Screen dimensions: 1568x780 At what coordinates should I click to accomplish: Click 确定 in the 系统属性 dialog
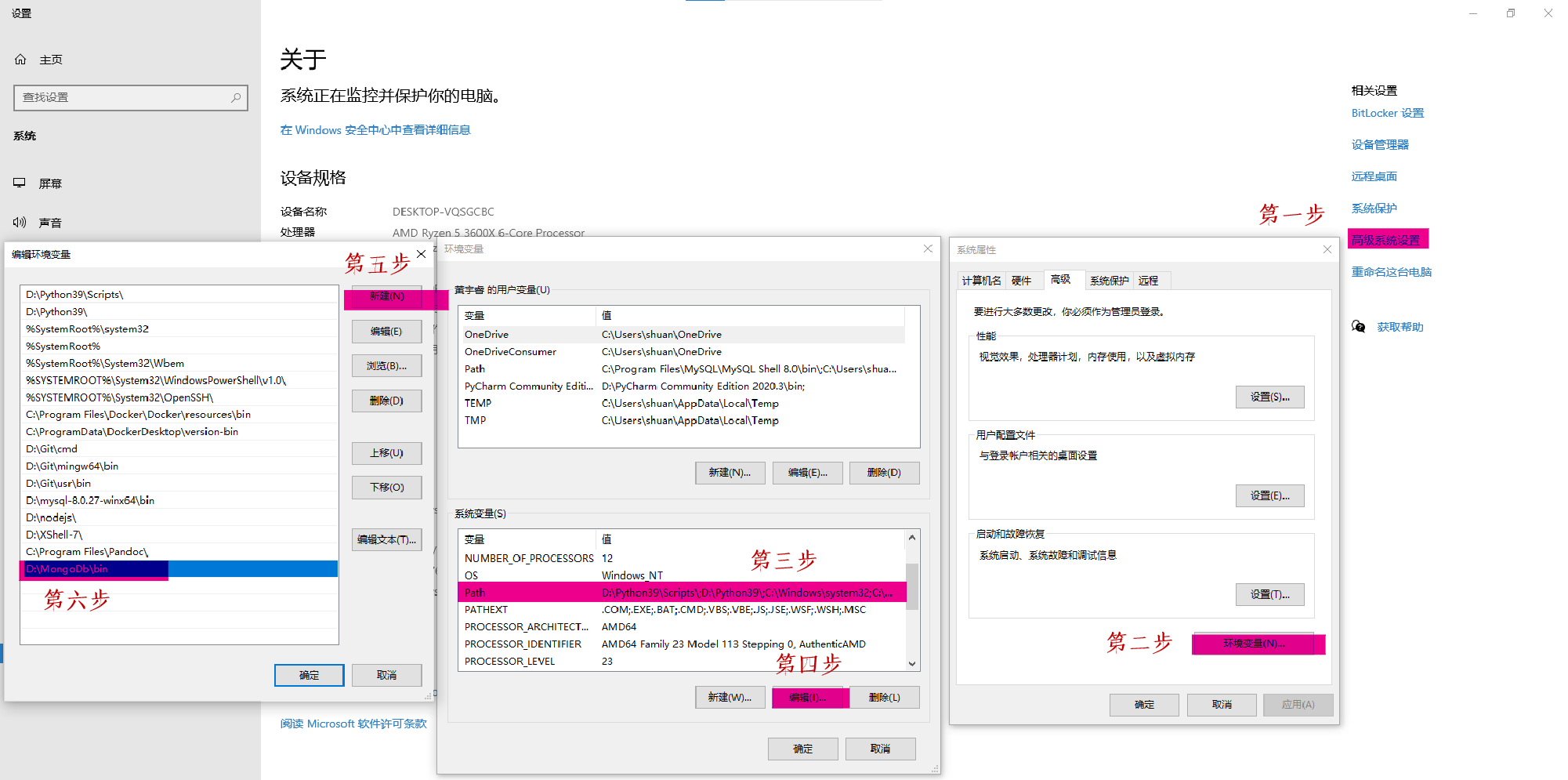[x=1145, y=705]
